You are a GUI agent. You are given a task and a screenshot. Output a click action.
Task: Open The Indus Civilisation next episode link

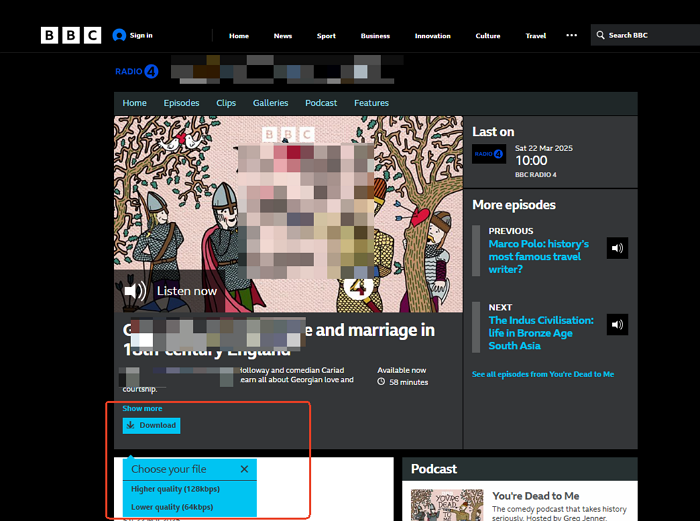[541, 333]
